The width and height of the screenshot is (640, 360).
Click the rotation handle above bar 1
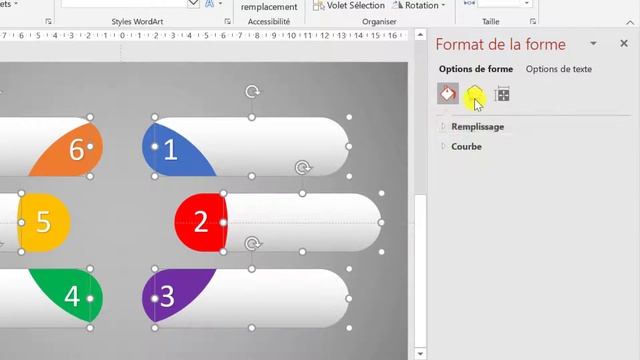(252, 91)
